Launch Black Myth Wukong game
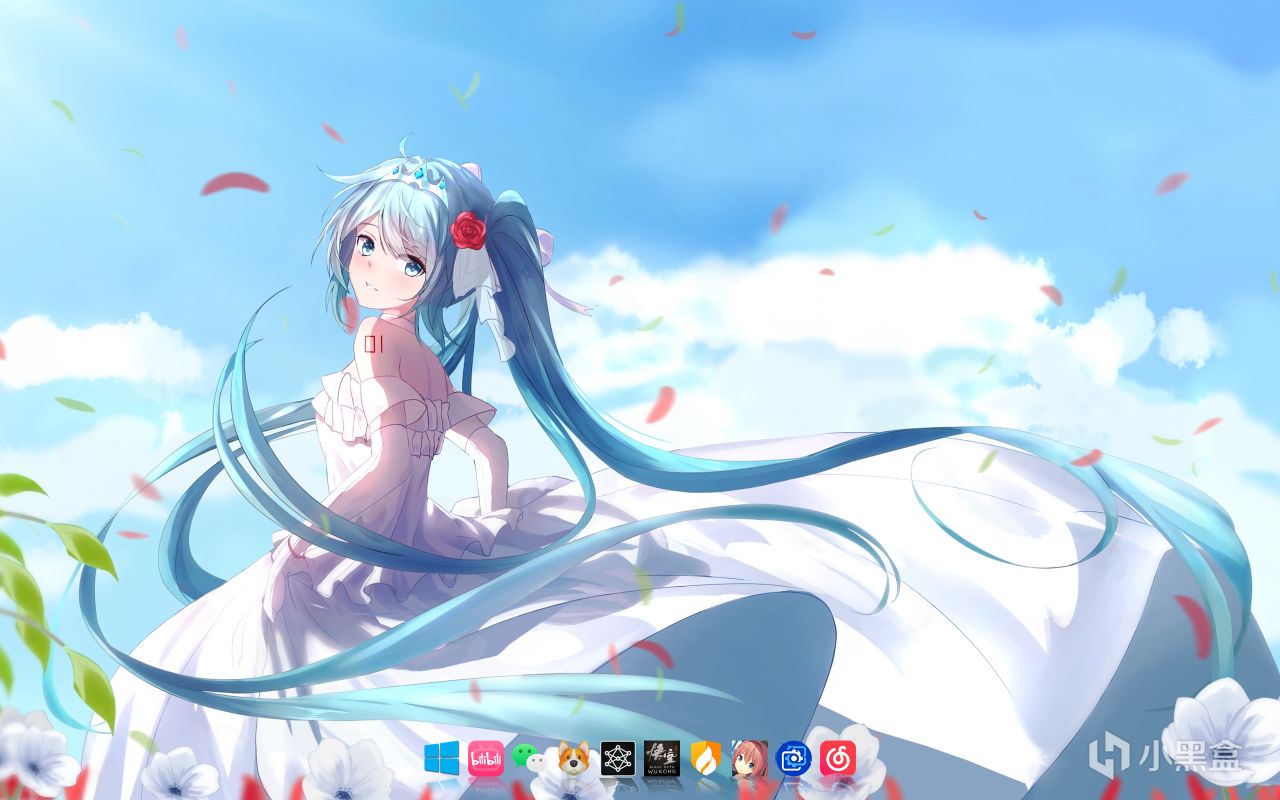Viewport: 1280px width, 800px height. click(x=662, y=758)
